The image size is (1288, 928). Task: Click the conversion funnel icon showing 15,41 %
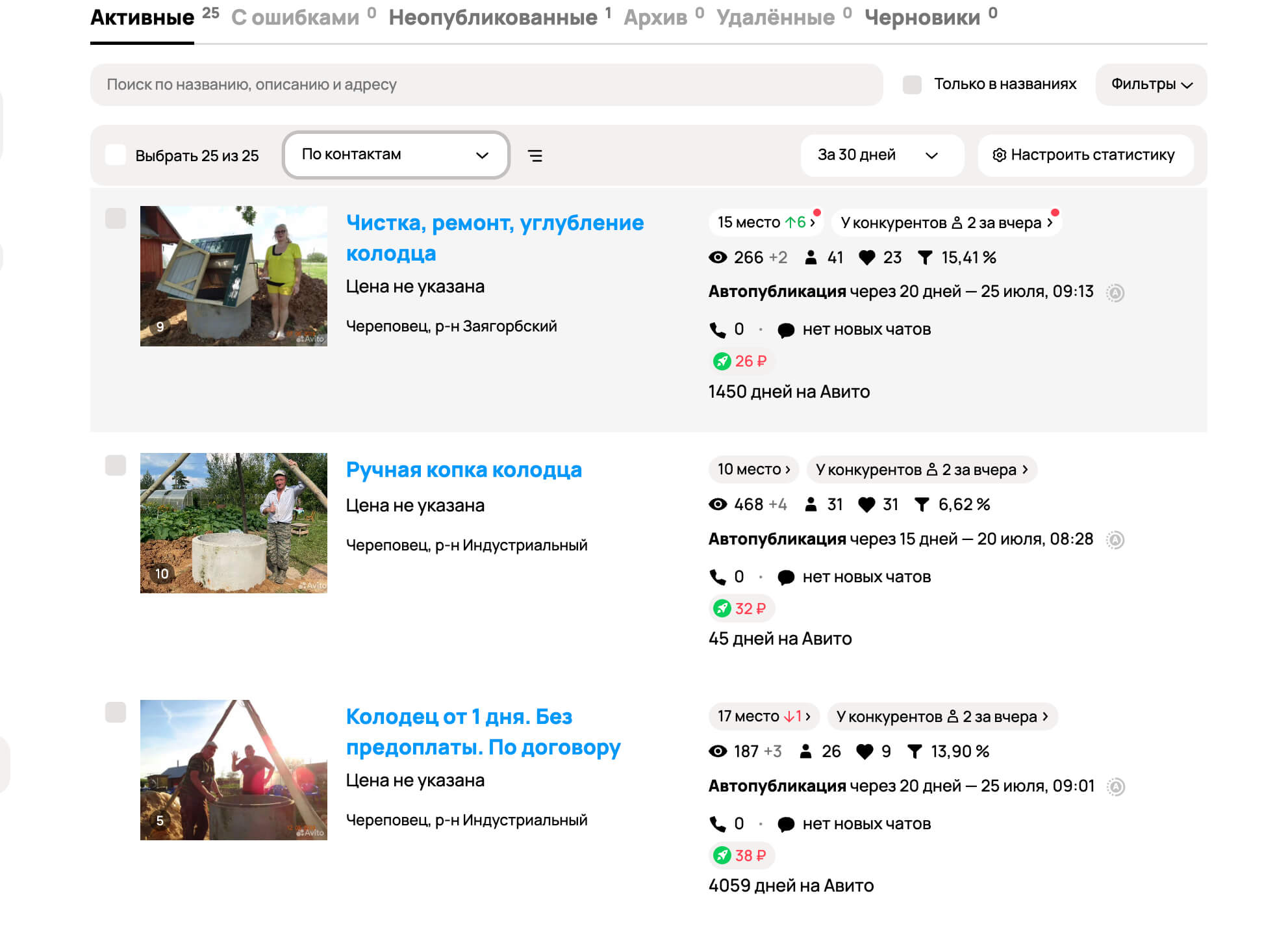[925, 258]
